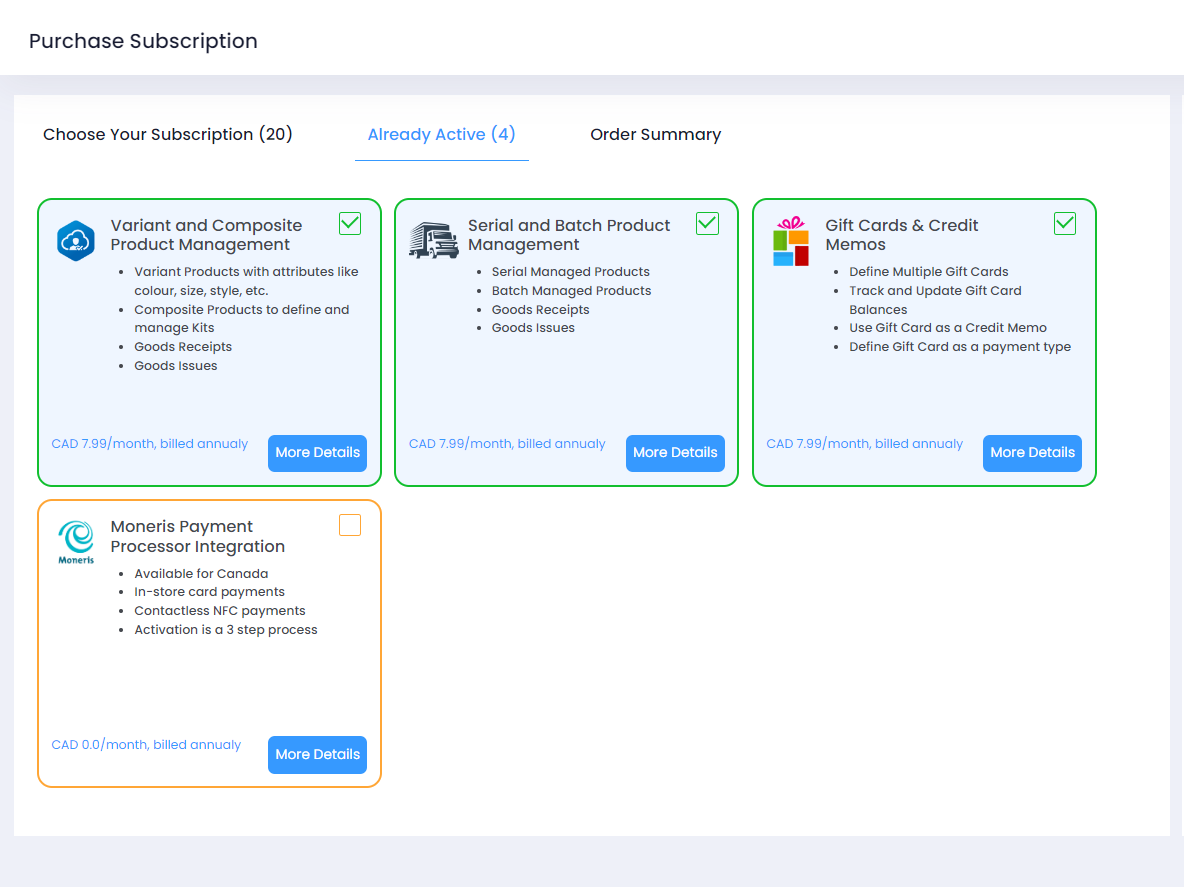Image resolution: width=1184 pixels, height=887 pixels.
Task: Click the Serial and Batch truck icon
Action: (433, 241)
